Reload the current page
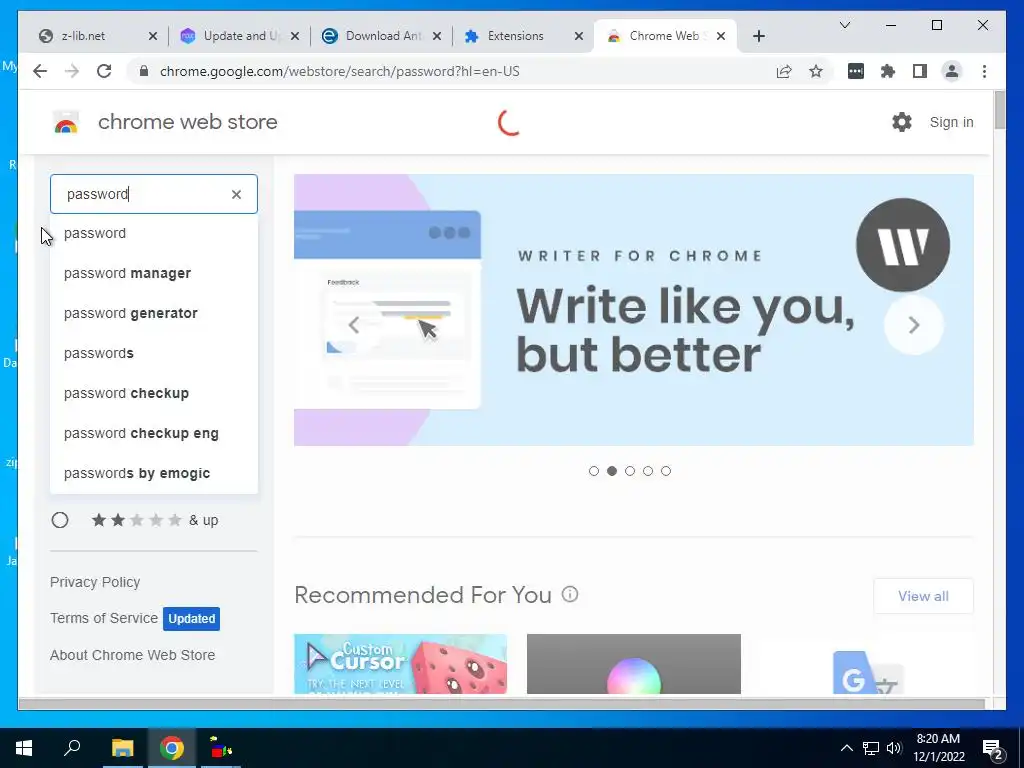 pos(104,71)
